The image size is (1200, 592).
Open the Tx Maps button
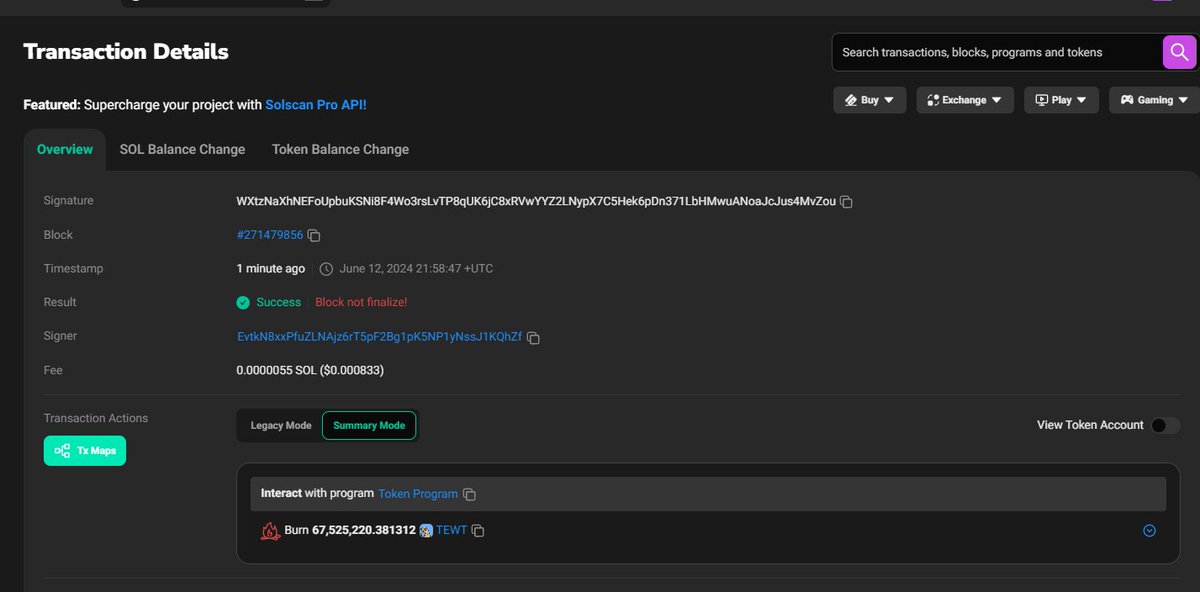(85, 451)
